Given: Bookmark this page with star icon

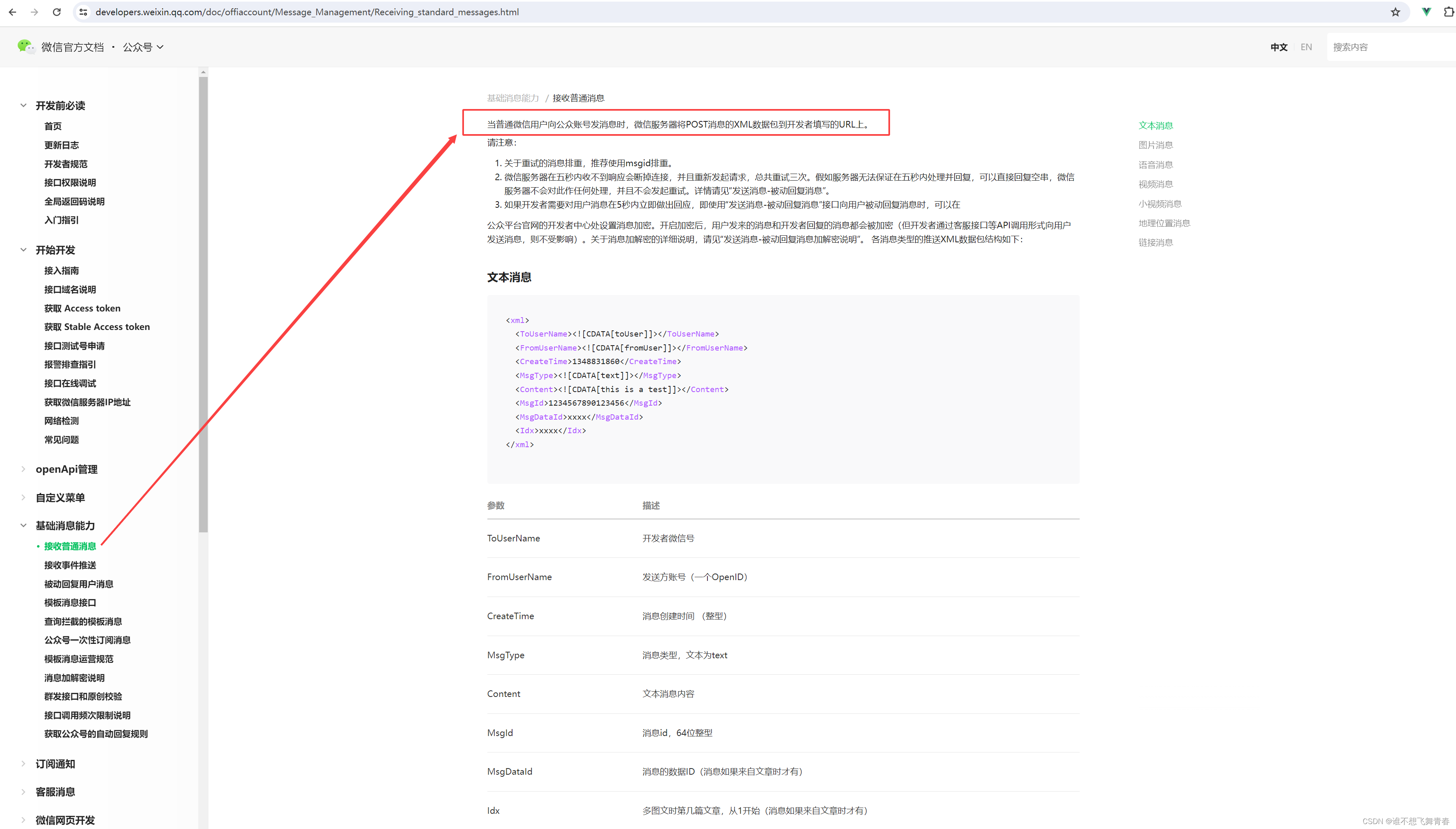Looking at the screenshot, I should (1395, 12).
